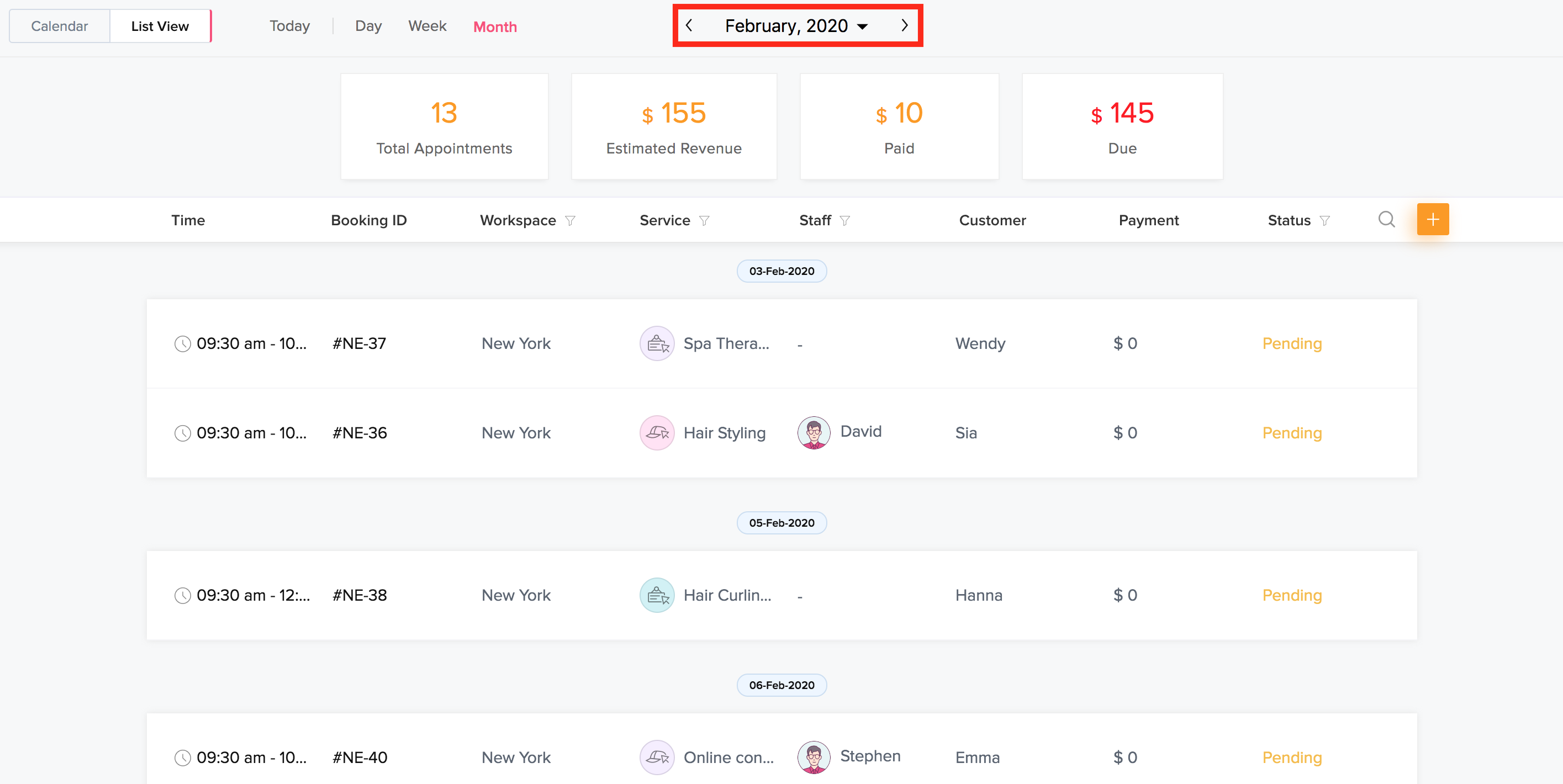Click Stephen's staff avatar
1563x784 pixels.
(x=813, y=757)
